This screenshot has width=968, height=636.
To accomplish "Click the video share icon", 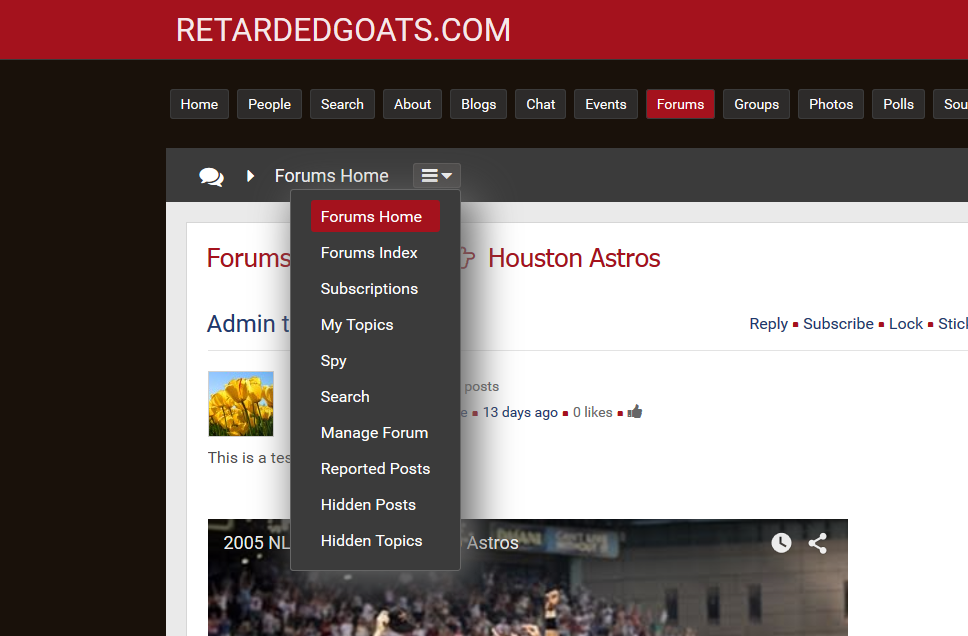I will click(817, 543).
